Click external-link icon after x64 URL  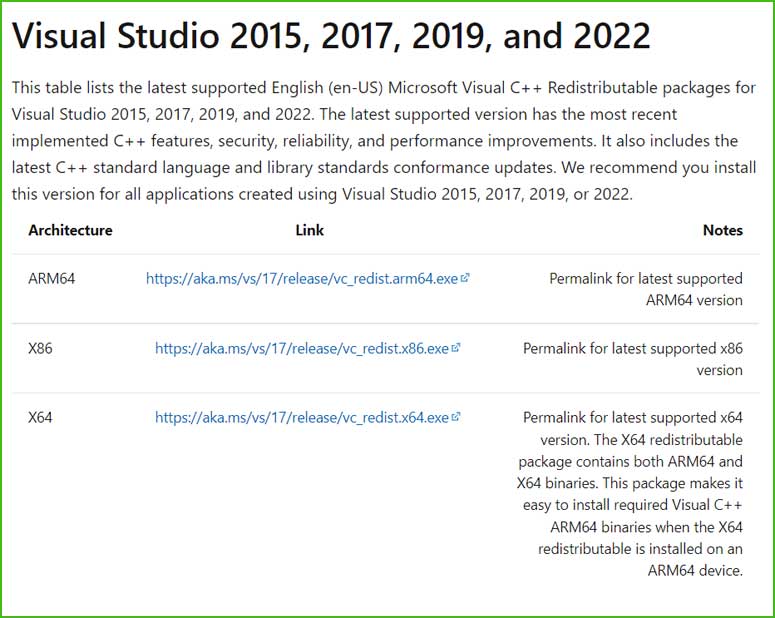point(456,417)
